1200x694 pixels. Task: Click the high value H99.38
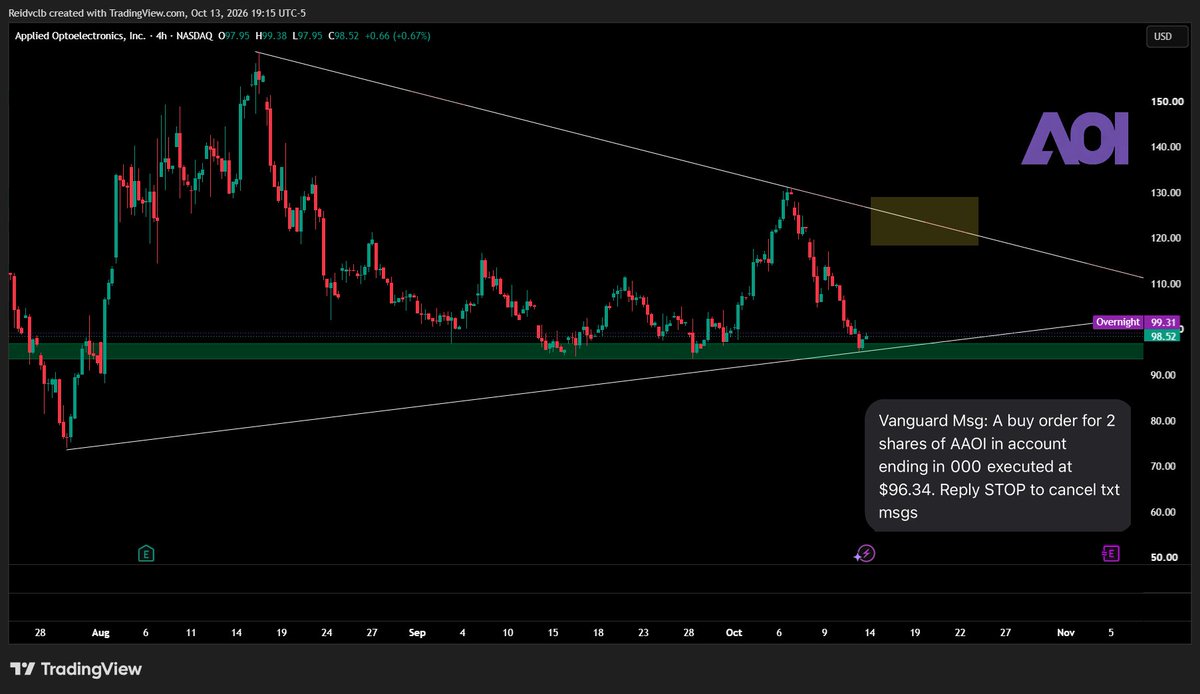click(x=273, y=36)
